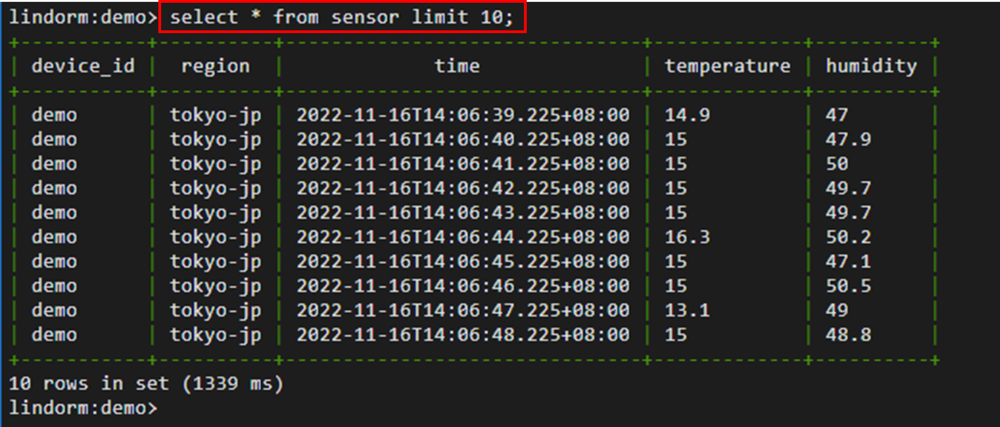The image size is (1000, 427).
Task: Click the temperature value 14.9
Action: tap(688, 115)
